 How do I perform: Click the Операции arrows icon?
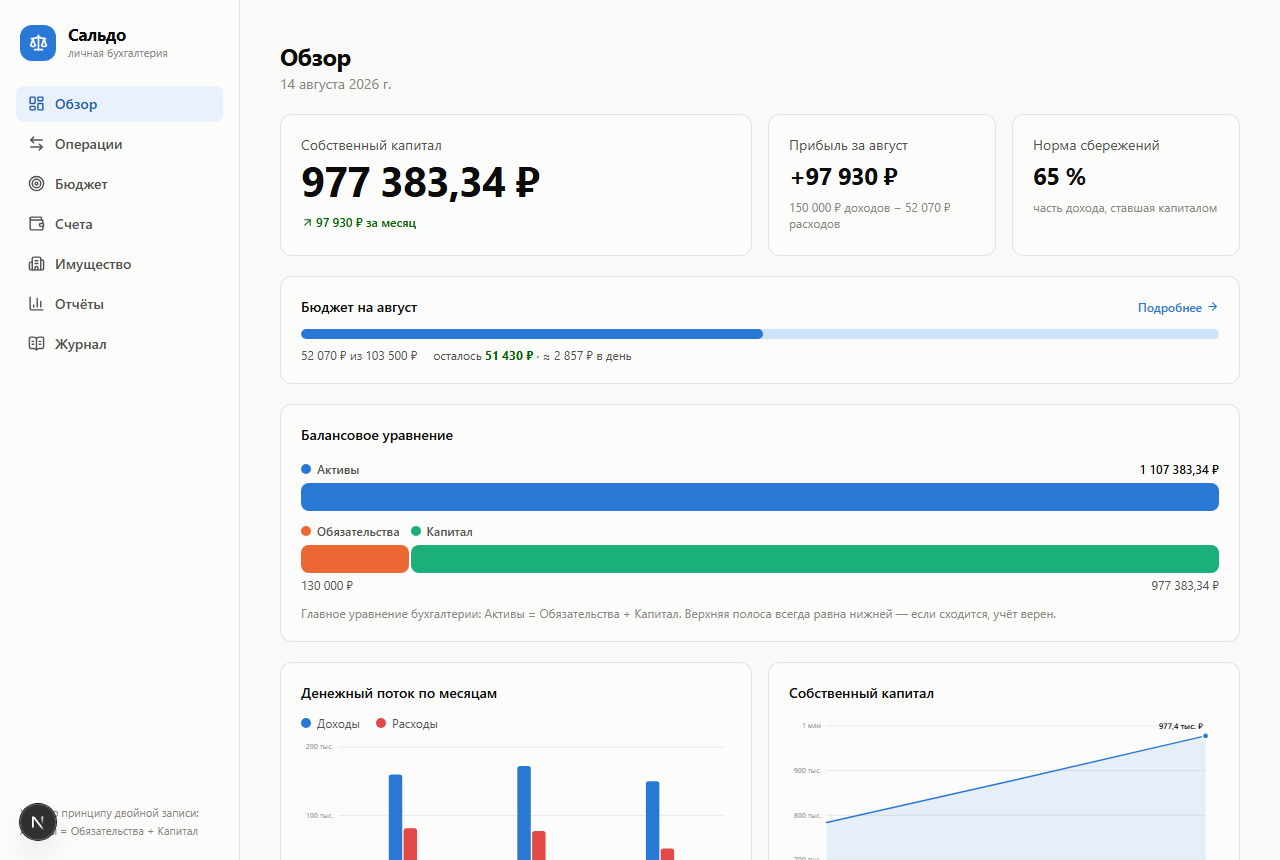pyautogui.click(x=37, y=144)
